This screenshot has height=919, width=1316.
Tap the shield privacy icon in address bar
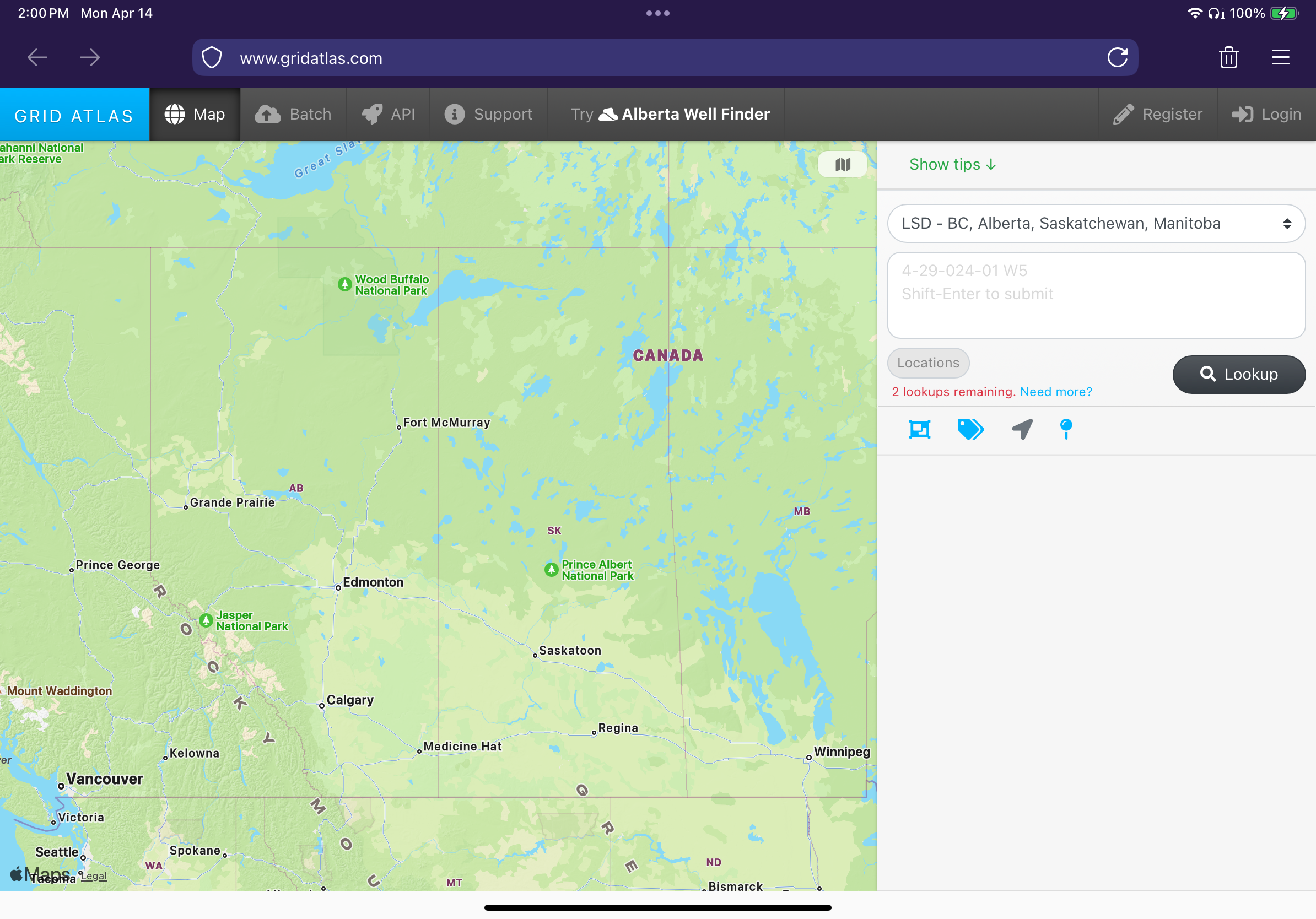tap(212, 58)
